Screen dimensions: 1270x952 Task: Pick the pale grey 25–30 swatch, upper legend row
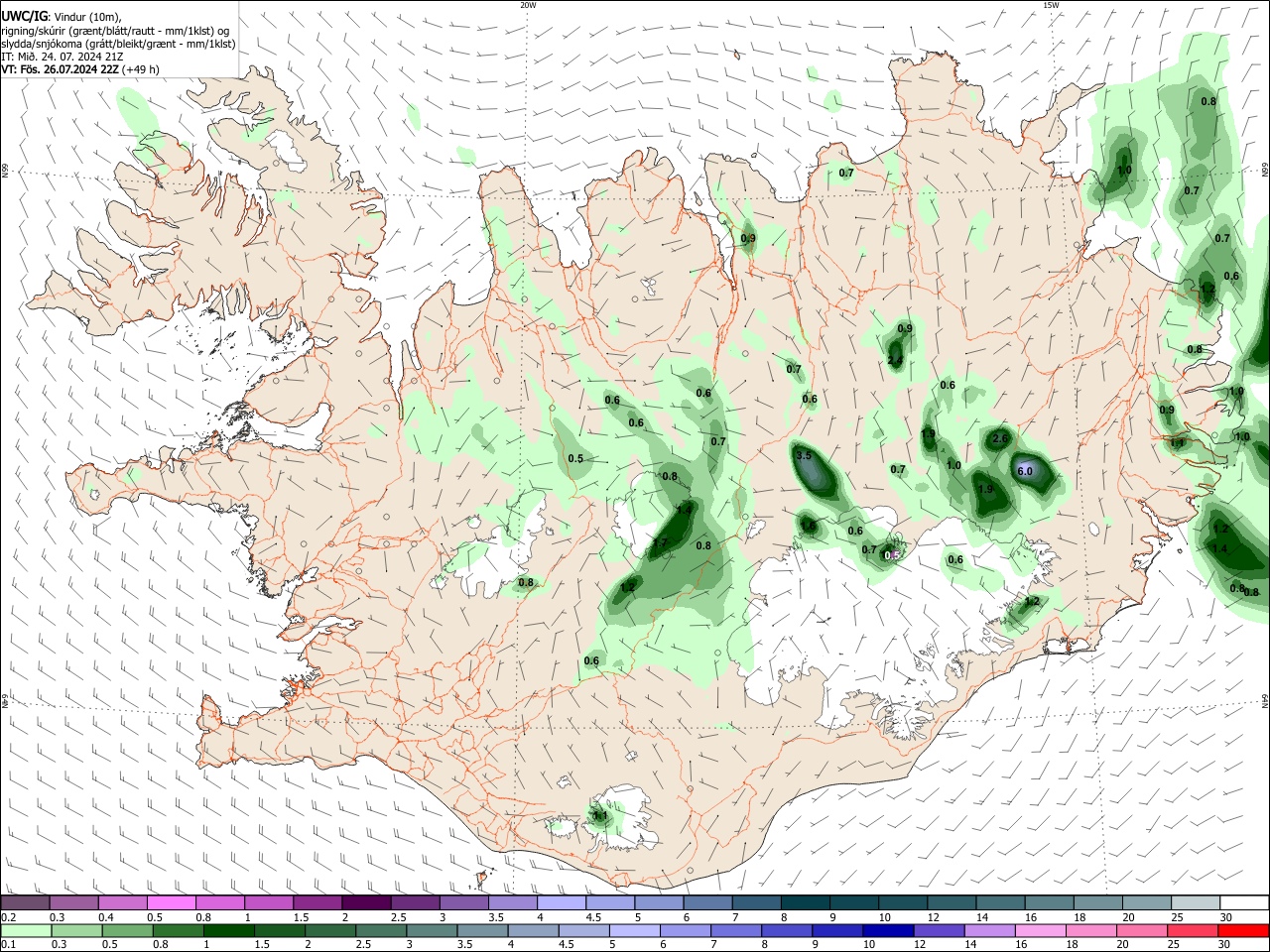[1196, 903]
